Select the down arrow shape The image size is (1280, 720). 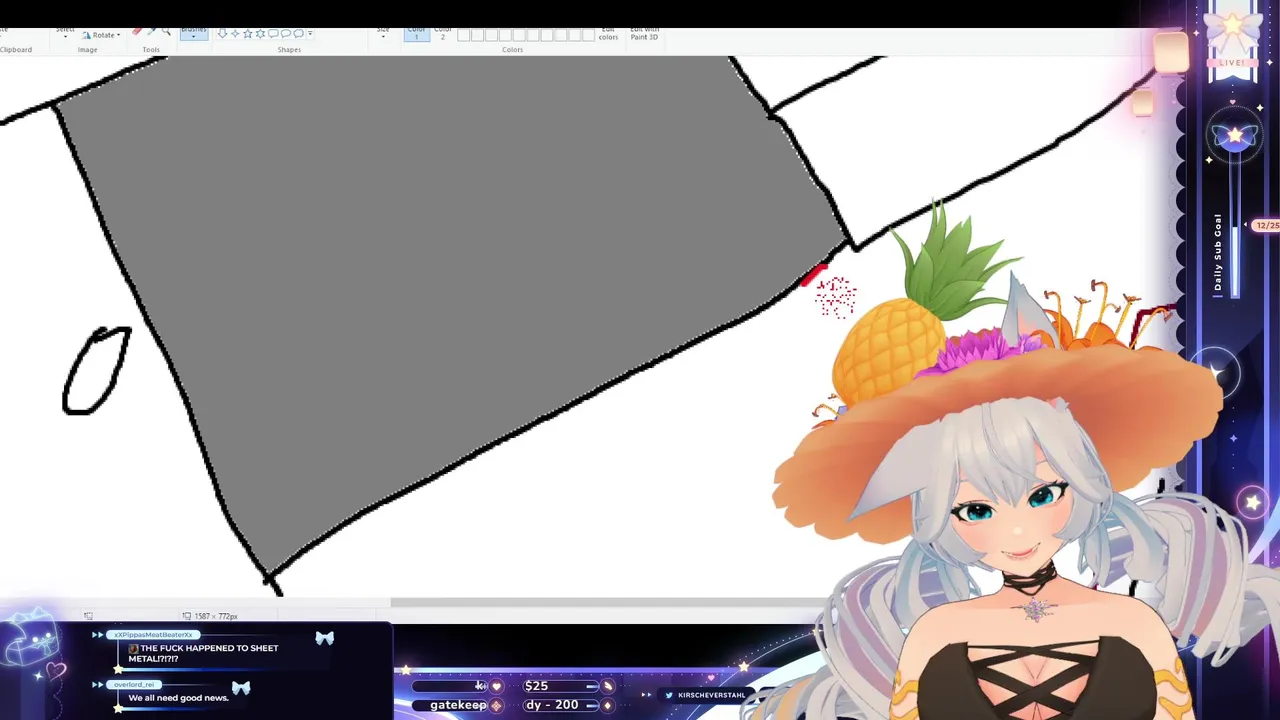[x=222, y=33]
